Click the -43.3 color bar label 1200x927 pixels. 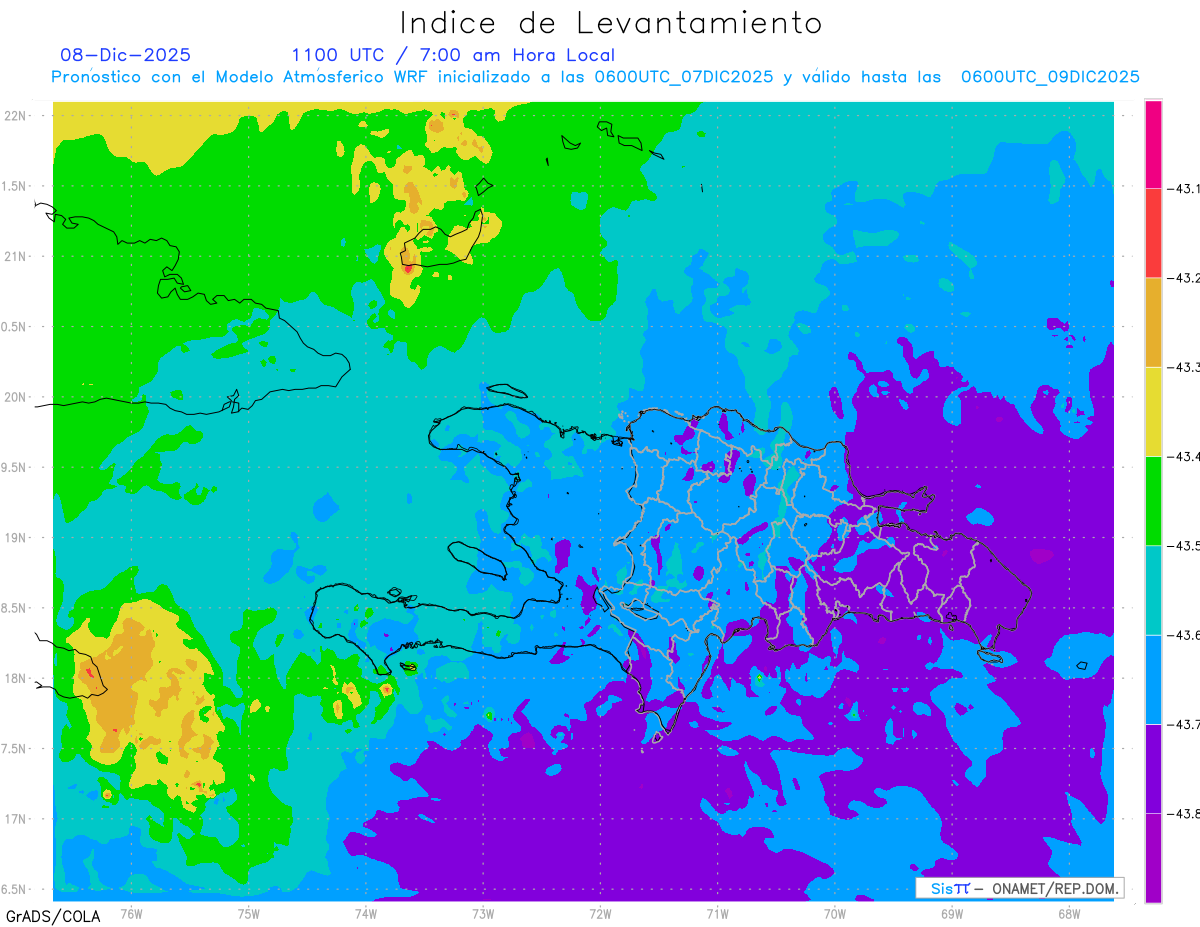(1185, 367)
